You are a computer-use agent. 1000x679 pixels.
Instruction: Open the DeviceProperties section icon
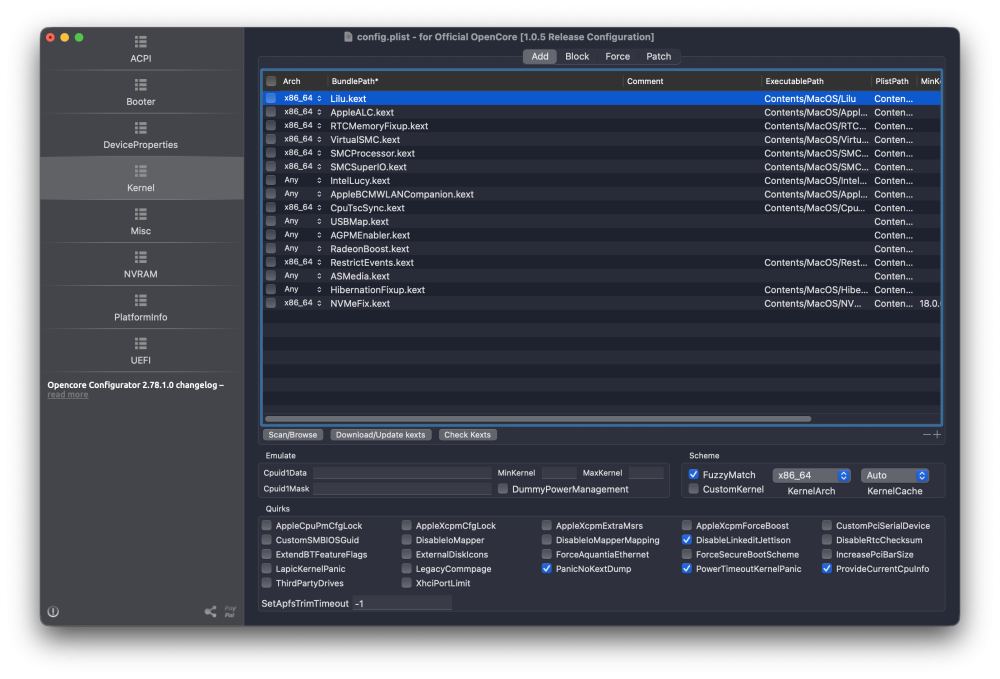point(141,128)
